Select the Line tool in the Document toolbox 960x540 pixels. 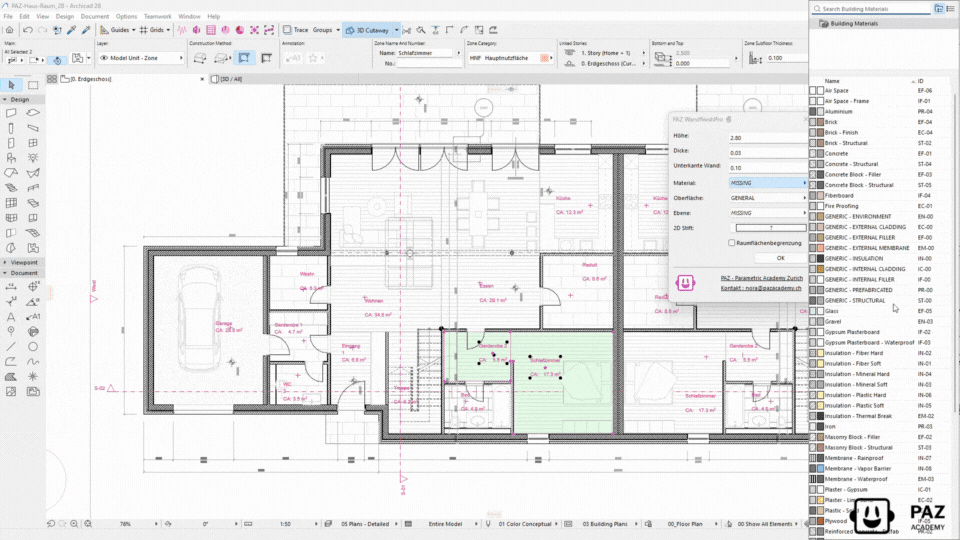tap(11, 347)
